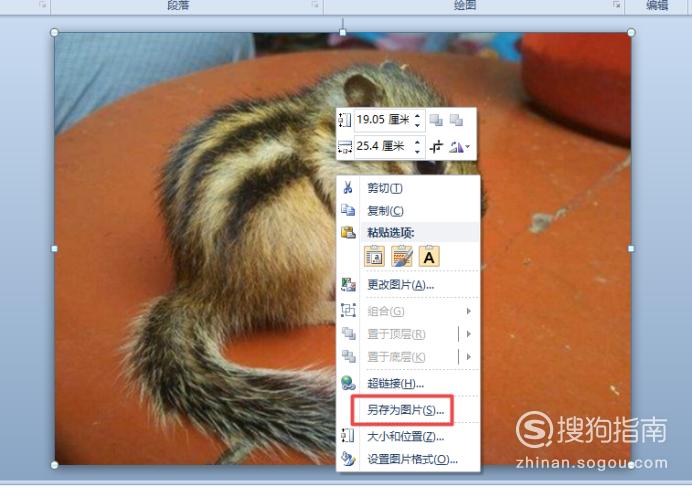Expand the Bring to Front submenu arrow
The image size is (692, 497).
[469, 334]
